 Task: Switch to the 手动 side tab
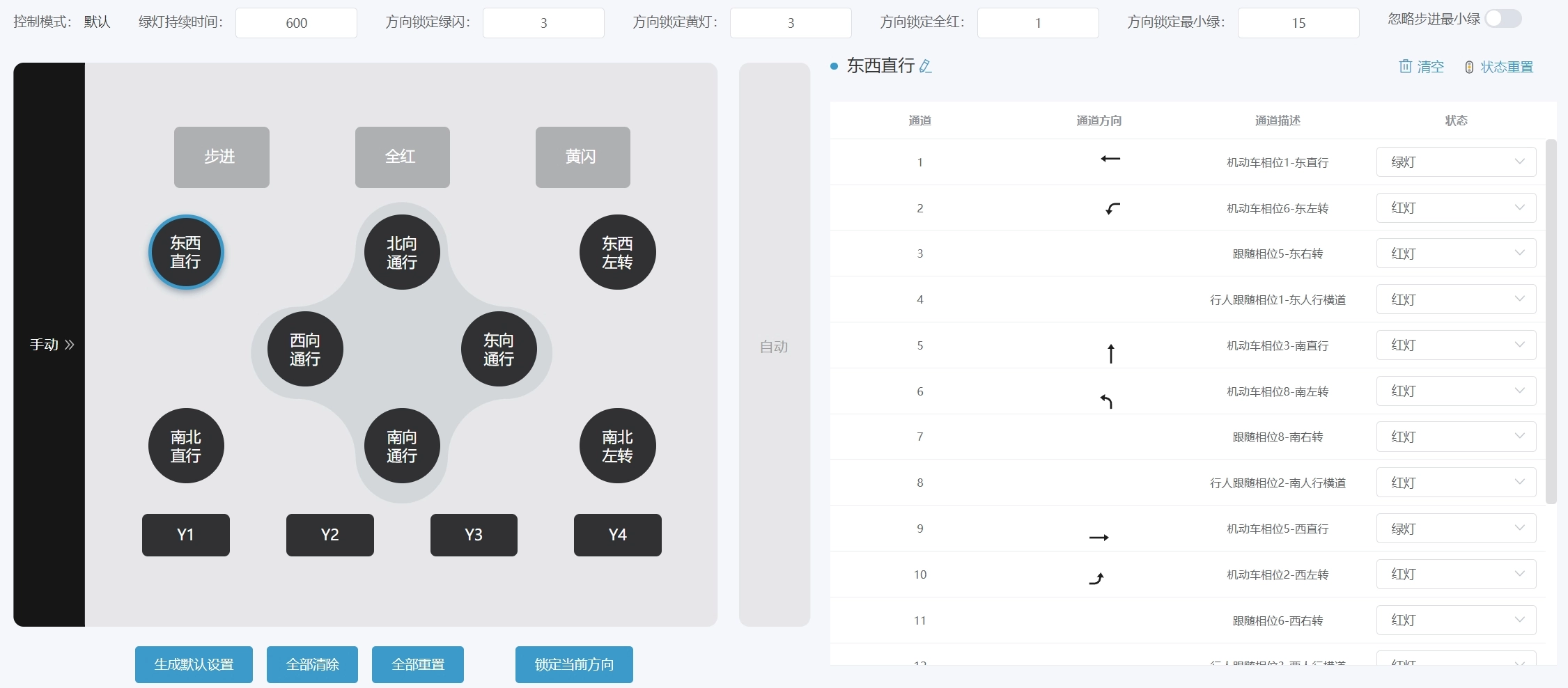(x=49, y=345)
